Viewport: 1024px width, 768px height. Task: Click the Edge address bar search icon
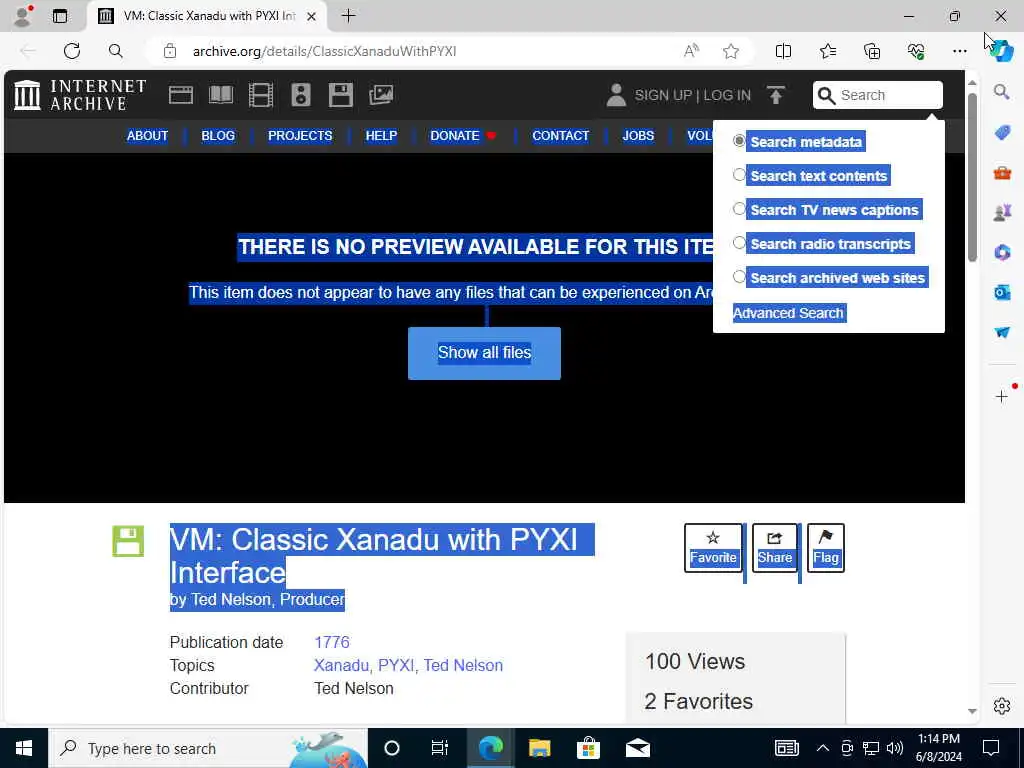point(116,51)
